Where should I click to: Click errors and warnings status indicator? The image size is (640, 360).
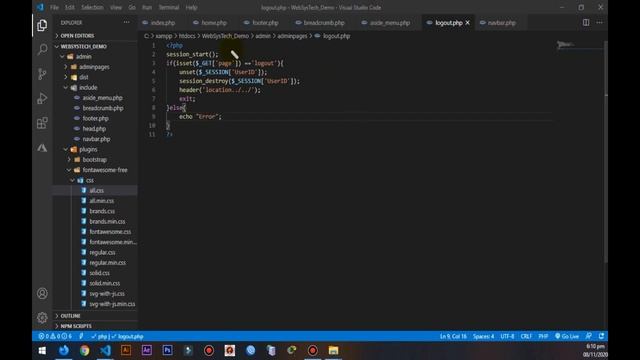click(55, 336)
